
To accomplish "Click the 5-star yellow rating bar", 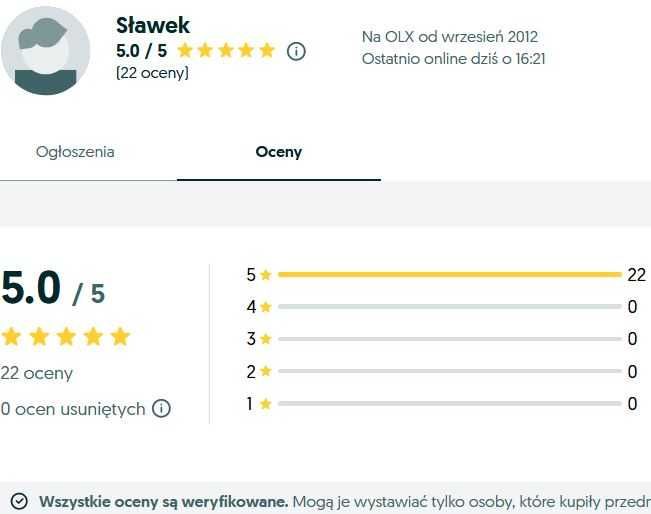I will [x=450, y=274].
